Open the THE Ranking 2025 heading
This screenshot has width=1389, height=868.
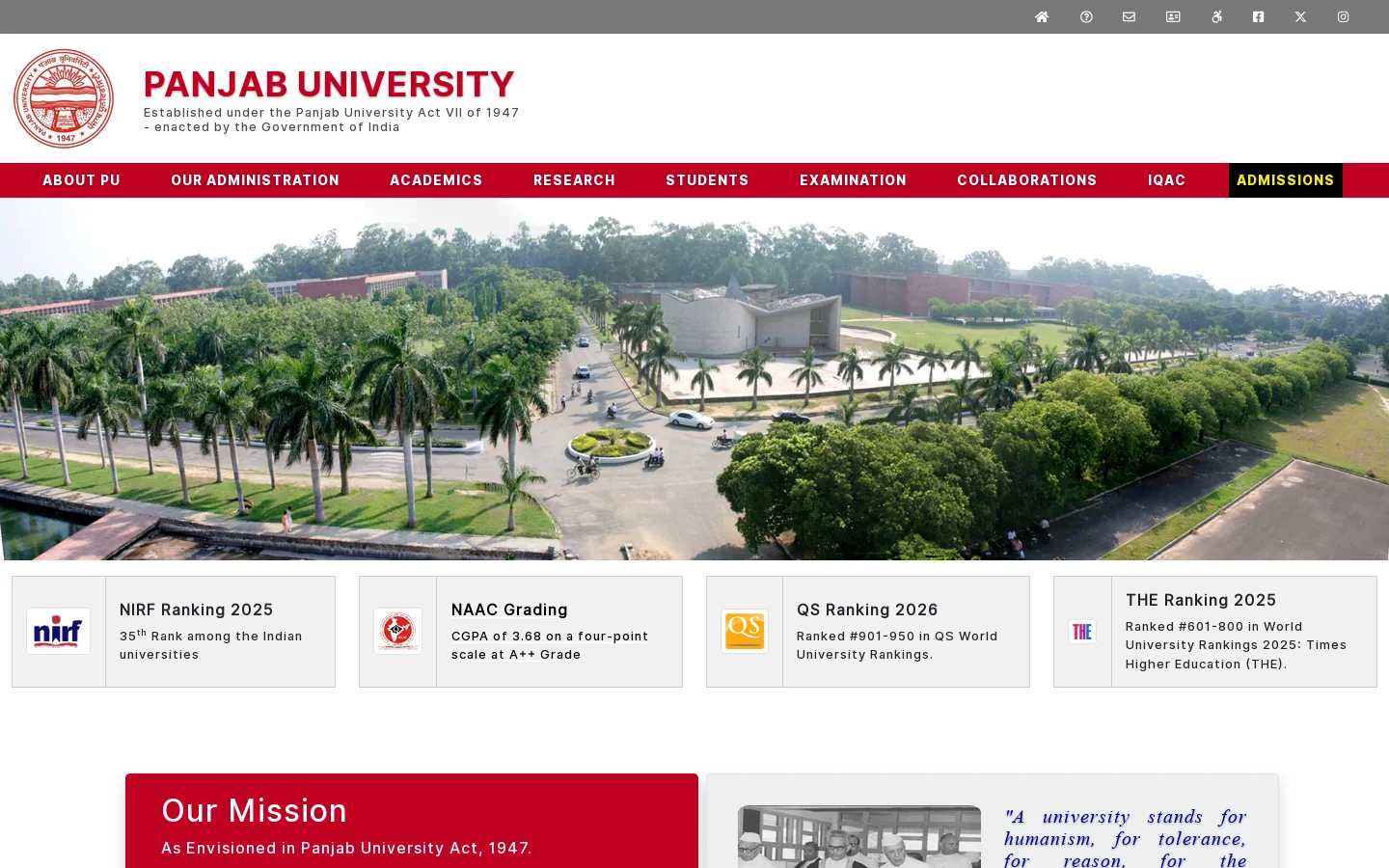tap(1201, 600)
